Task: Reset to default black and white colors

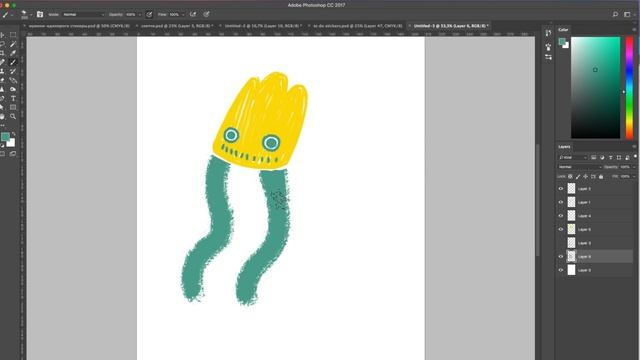Action: coord(2,145)
